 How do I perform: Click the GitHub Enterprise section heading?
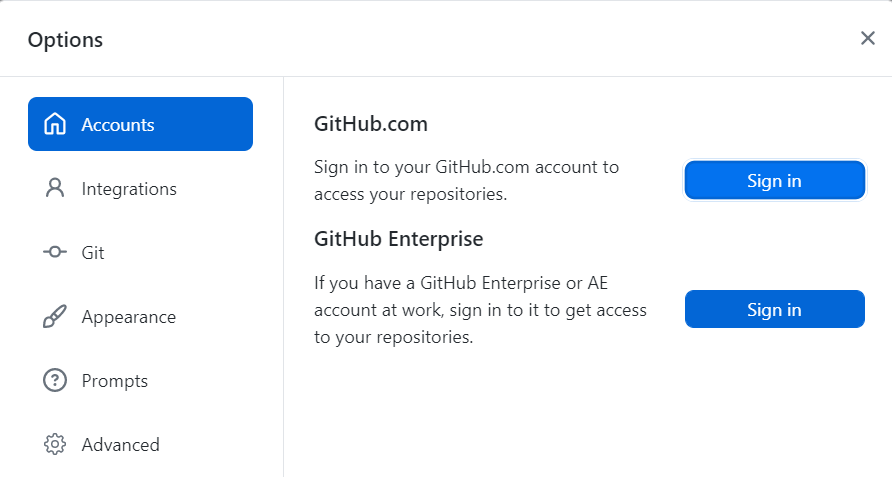[x=398, y=239]
